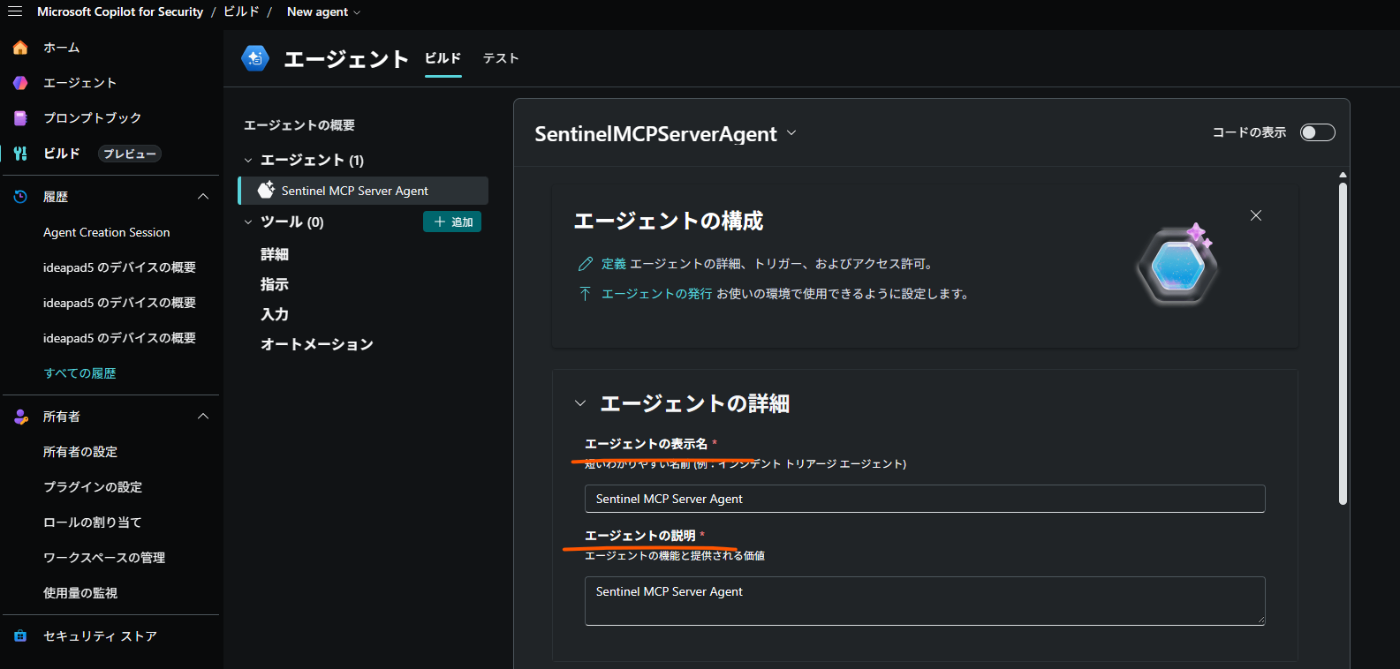This screenshot has width=1400, height=669.
Task: Click the Sentinel MCP Server Agent item icon
Action: [266, 190]
